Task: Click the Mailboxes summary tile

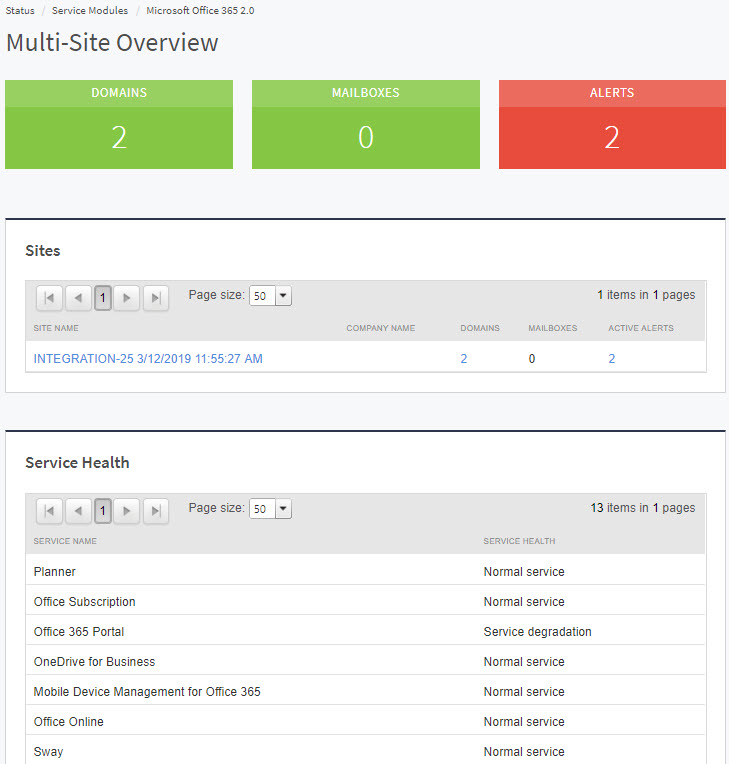Action: point(366,125)
